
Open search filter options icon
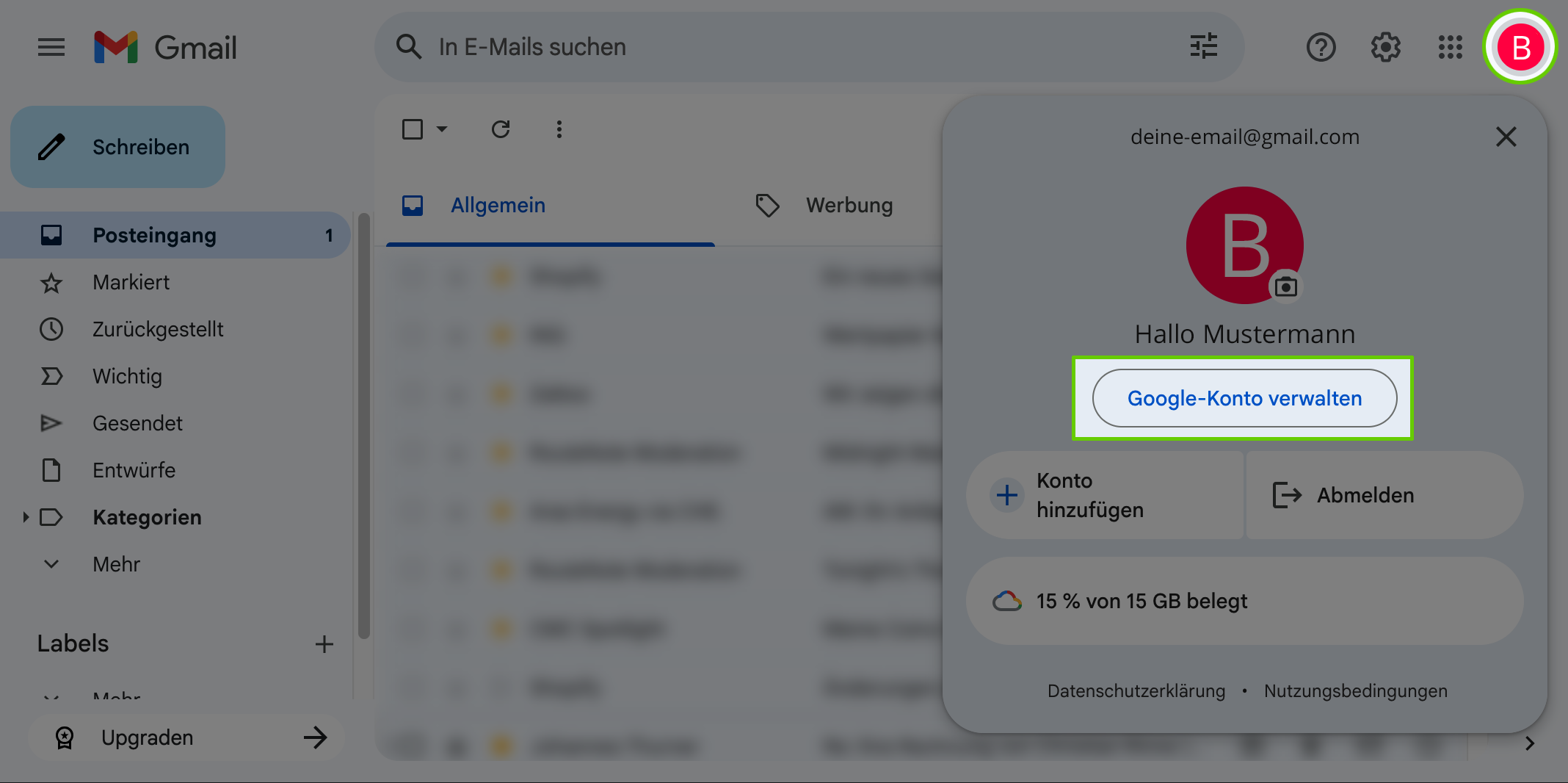point(1204,47)
